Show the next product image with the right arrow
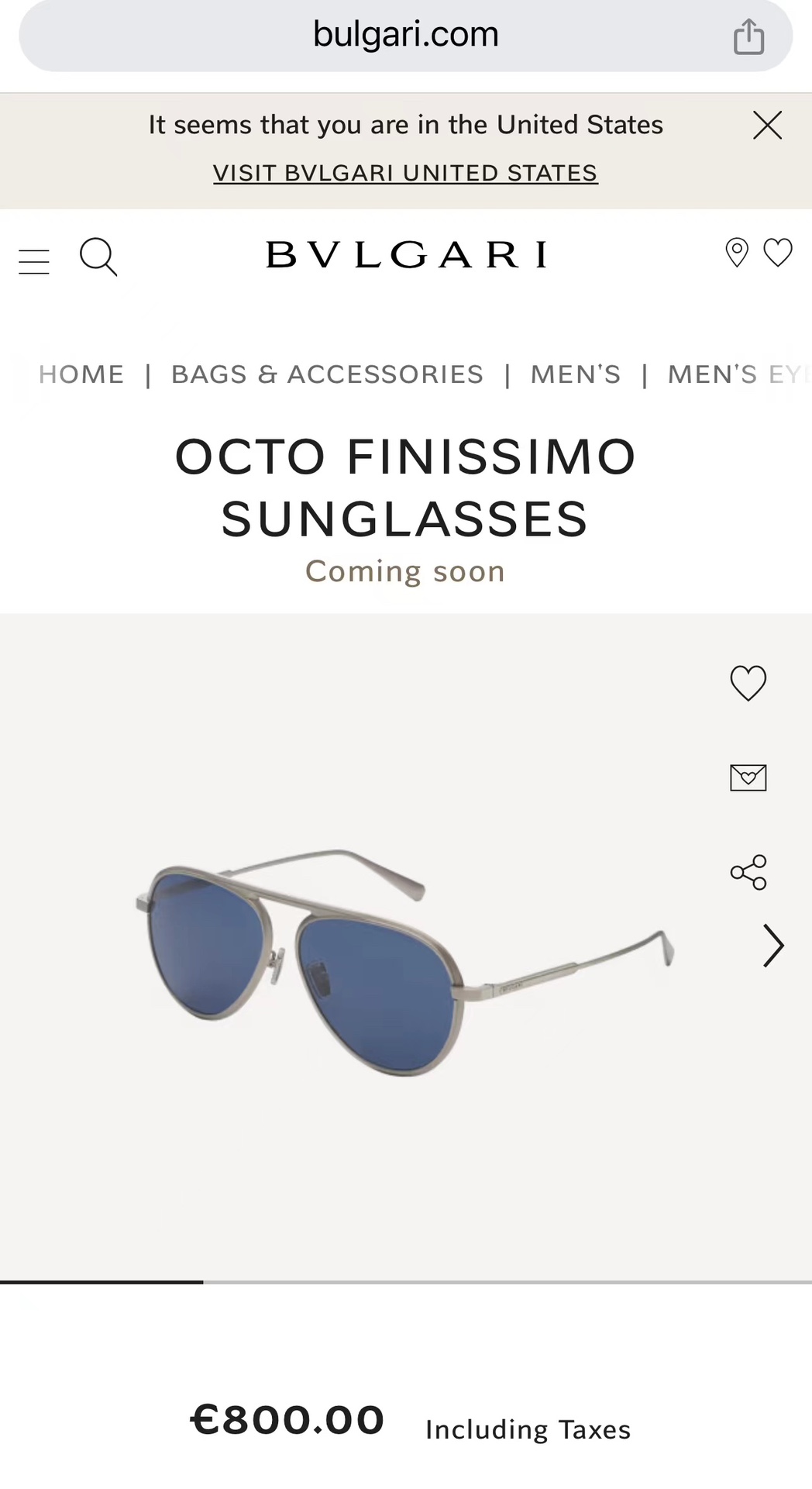Image resolution: width=812 pixels, height=1489 pixels. click(x=773, y=946)
